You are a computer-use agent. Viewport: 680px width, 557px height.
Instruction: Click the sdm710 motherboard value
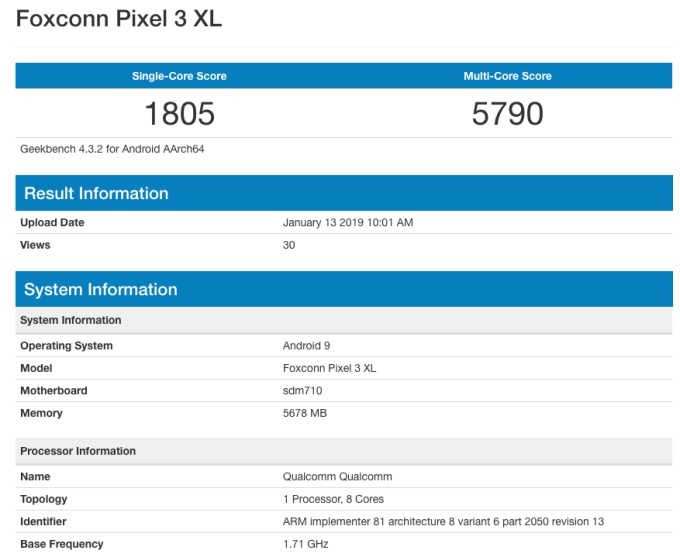(x=303, y=391)
